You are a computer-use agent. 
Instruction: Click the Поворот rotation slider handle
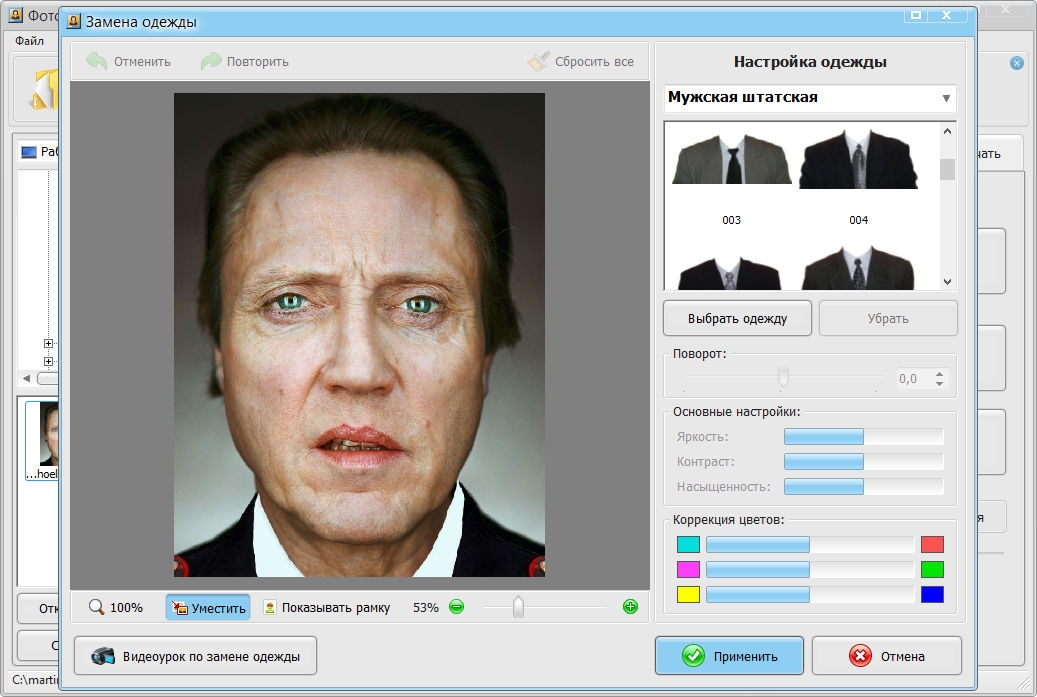[x=783, y=377]
